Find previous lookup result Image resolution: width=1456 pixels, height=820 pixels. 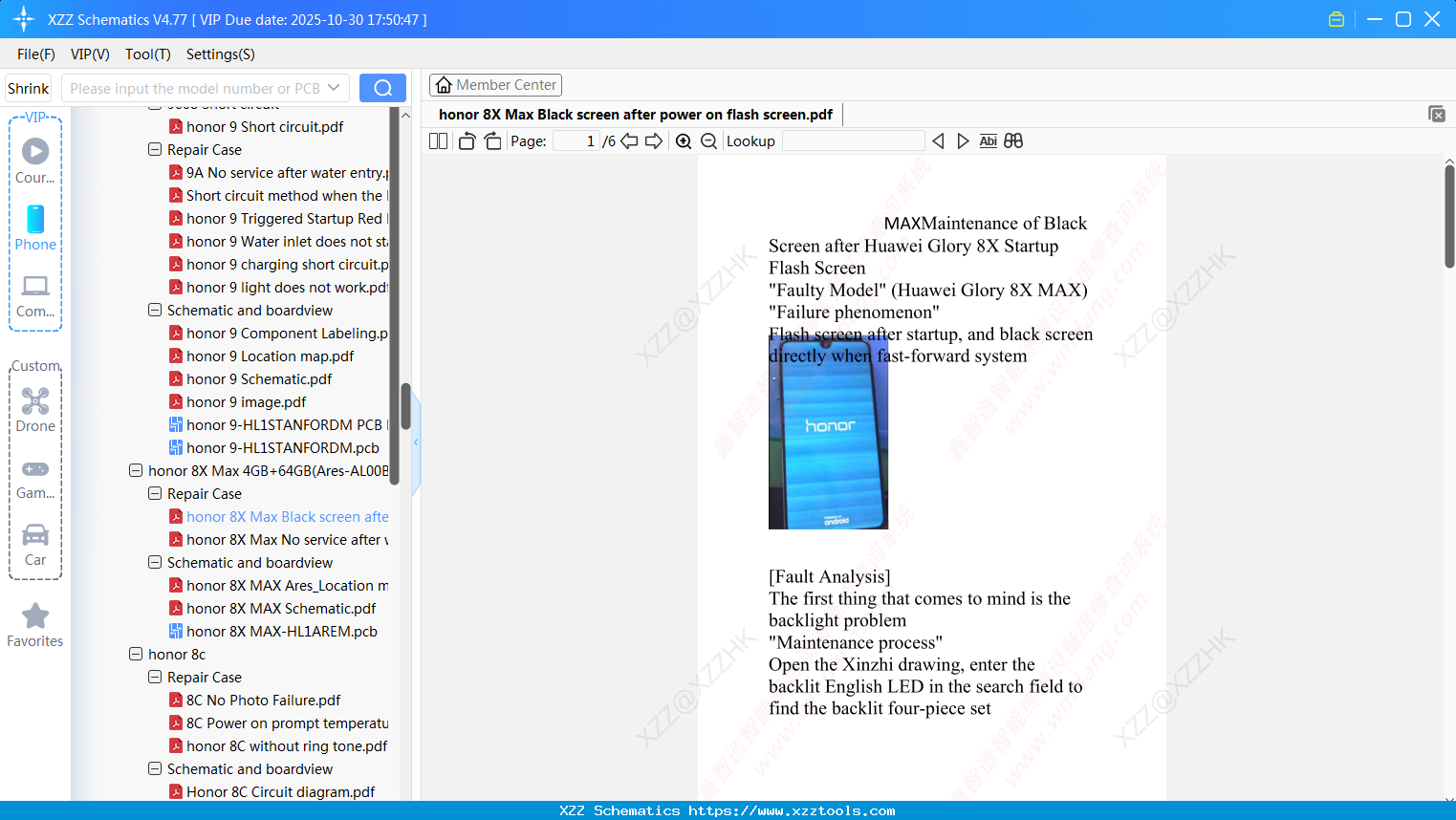pyautogui.click(x=938, y=141)
